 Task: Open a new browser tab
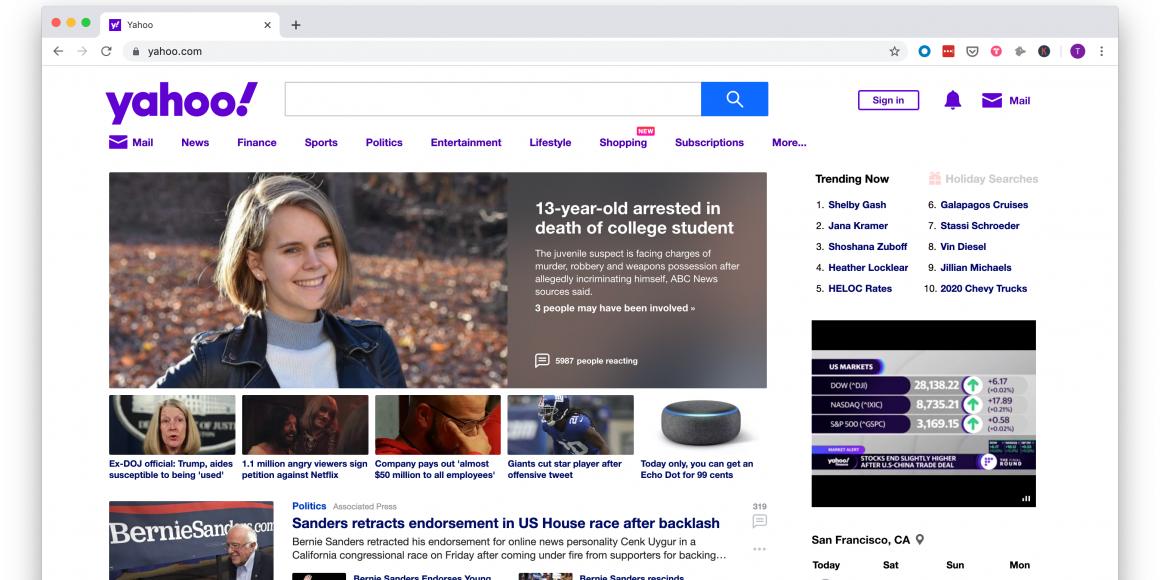296,24
